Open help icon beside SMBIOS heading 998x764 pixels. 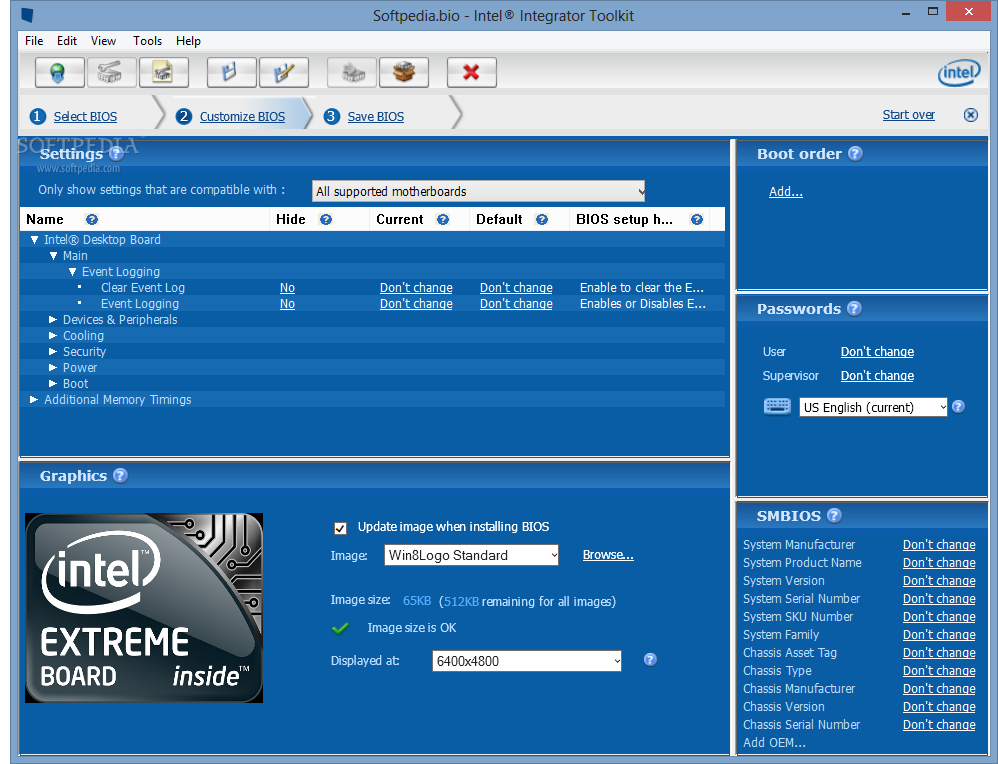834,516
